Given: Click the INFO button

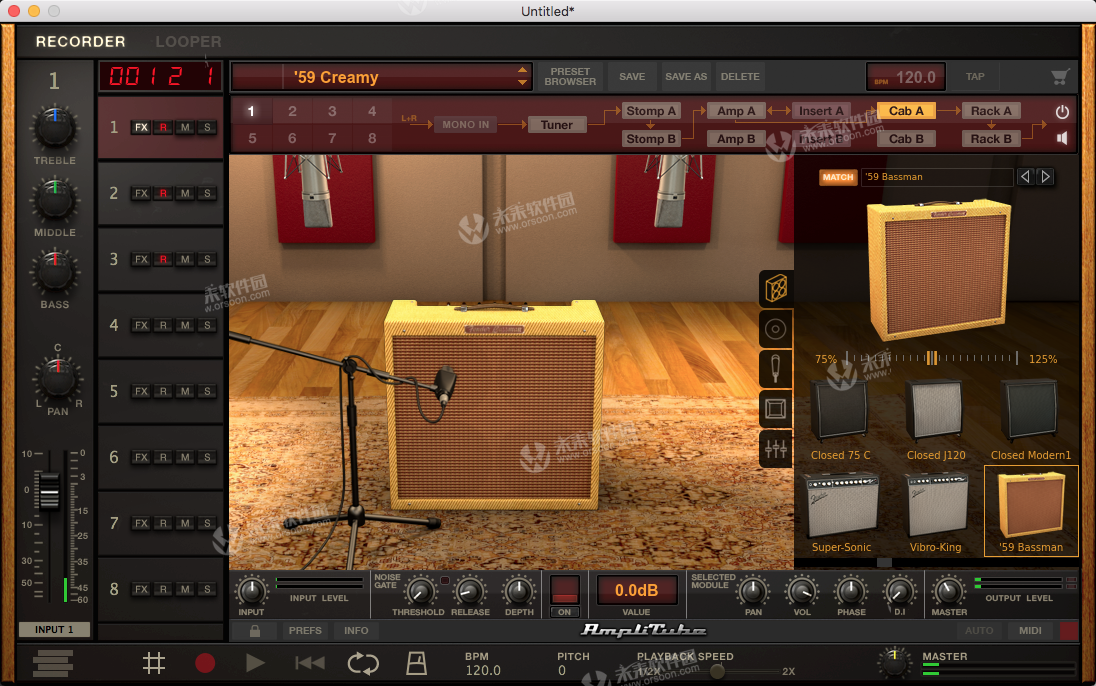Looking at the screenshot, I should coord(356,631).
